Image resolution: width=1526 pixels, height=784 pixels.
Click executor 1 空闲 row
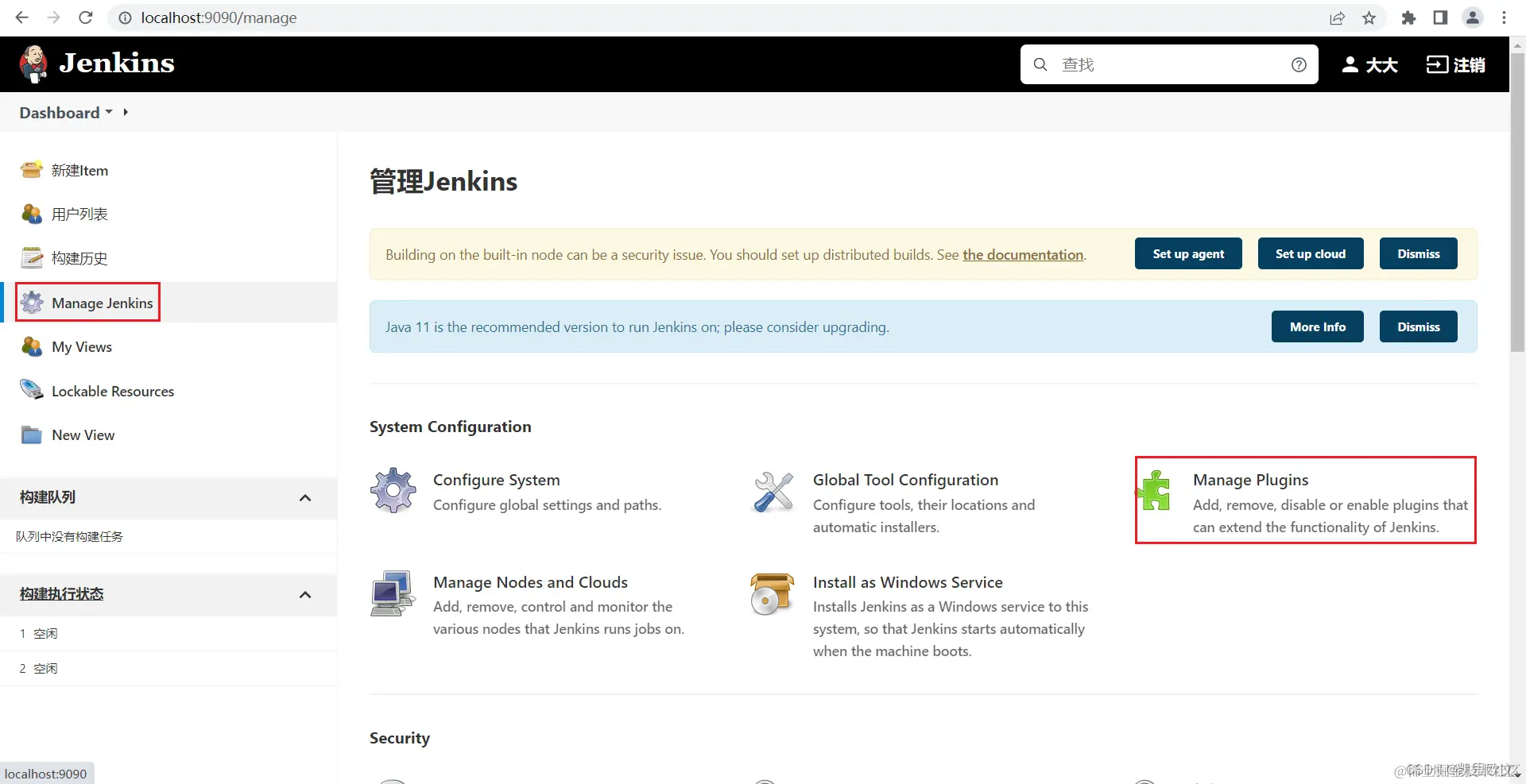pyautogui.click(x=168, y=633)
